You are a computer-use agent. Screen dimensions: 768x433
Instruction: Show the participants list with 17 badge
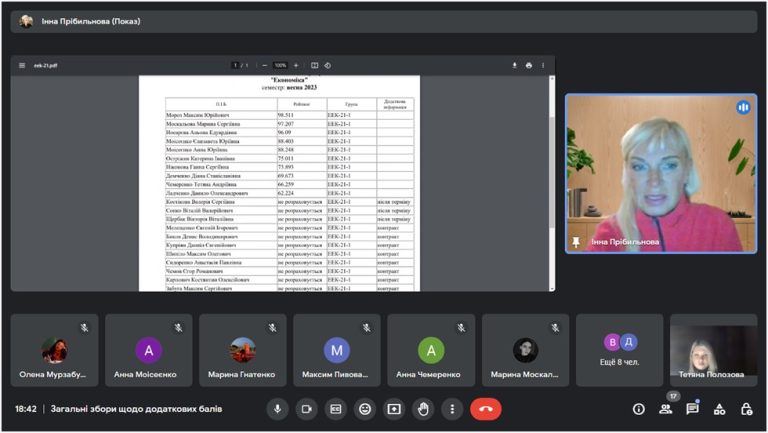pos(666,409)
